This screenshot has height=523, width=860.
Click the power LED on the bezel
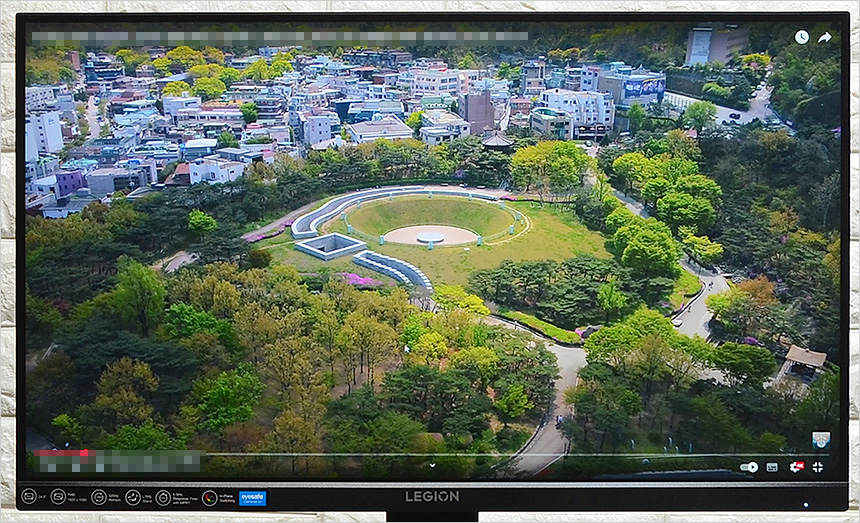(806, 505)
